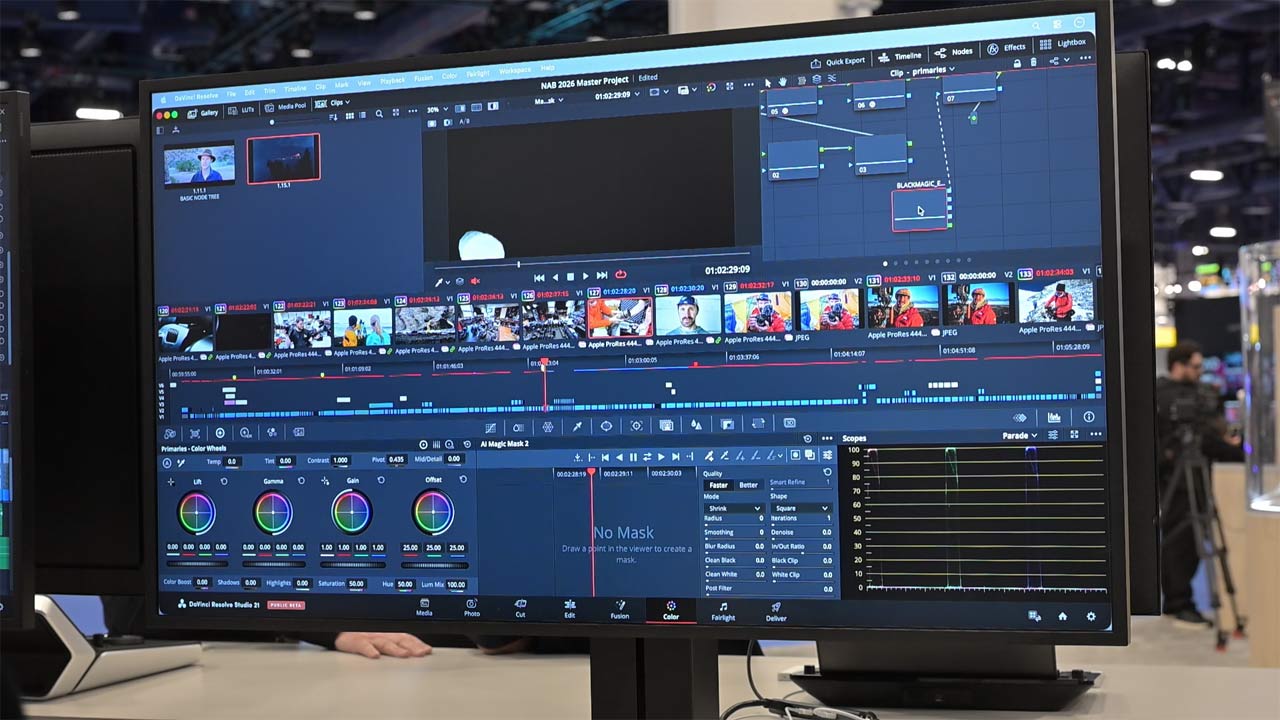Switch to the Edit page tab
Screen dimensions: 1280x720
click(570, 609)
